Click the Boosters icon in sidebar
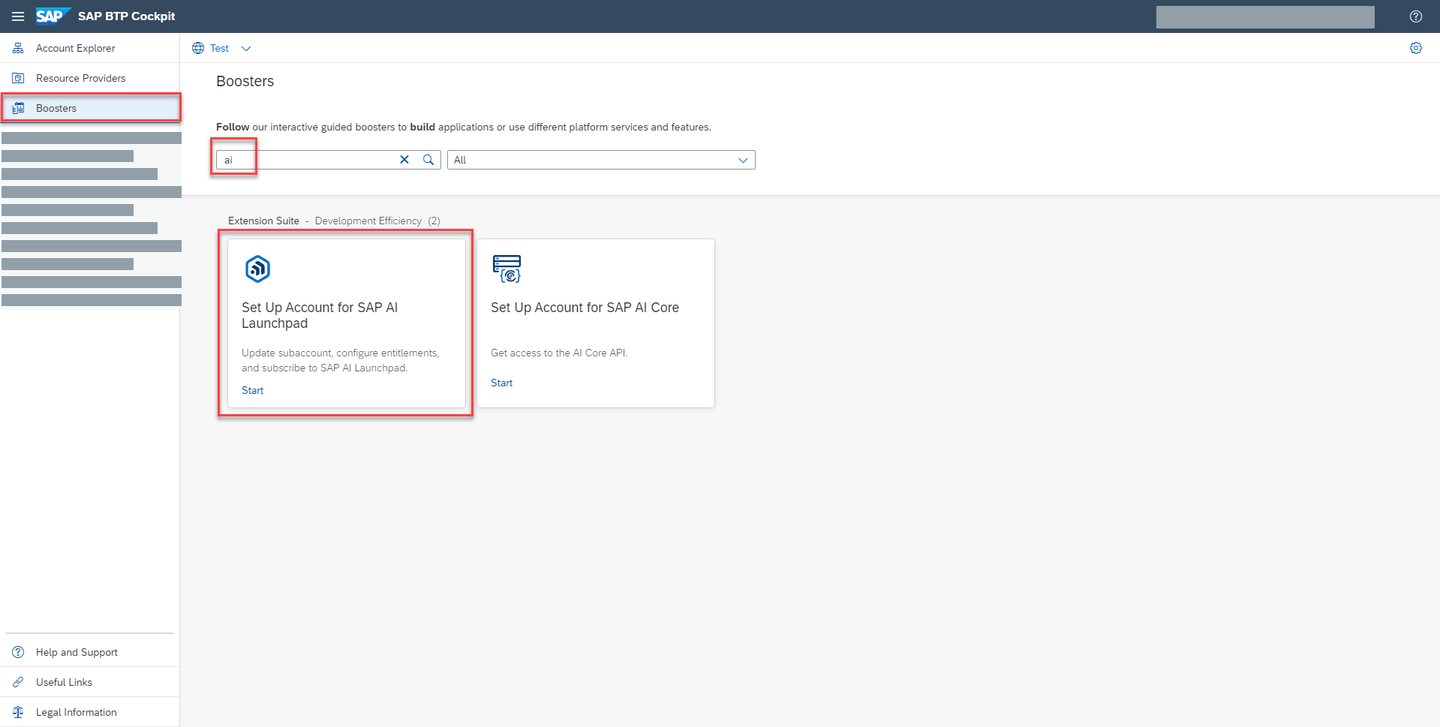 pos(18,108)
